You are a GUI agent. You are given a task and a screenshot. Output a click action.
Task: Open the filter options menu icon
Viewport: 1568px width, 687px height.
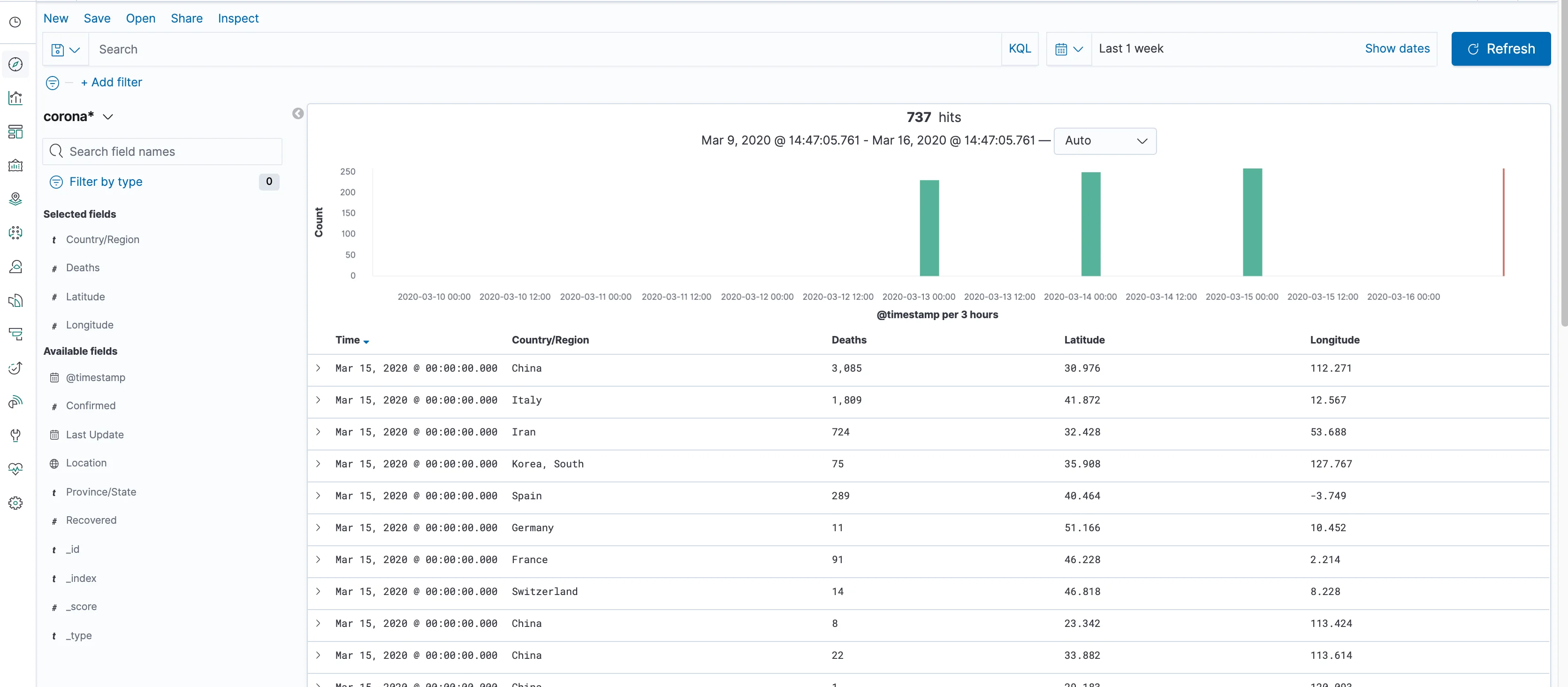(x=53, y=82)
